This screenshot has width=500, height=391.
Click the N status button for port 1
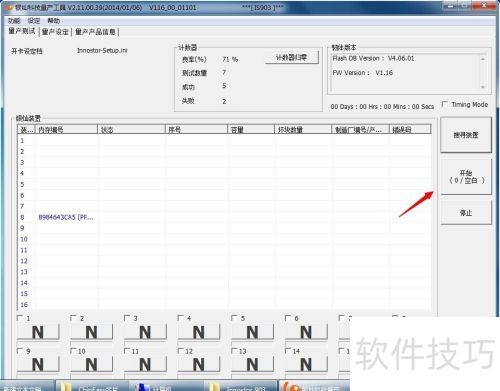(38, 332)
